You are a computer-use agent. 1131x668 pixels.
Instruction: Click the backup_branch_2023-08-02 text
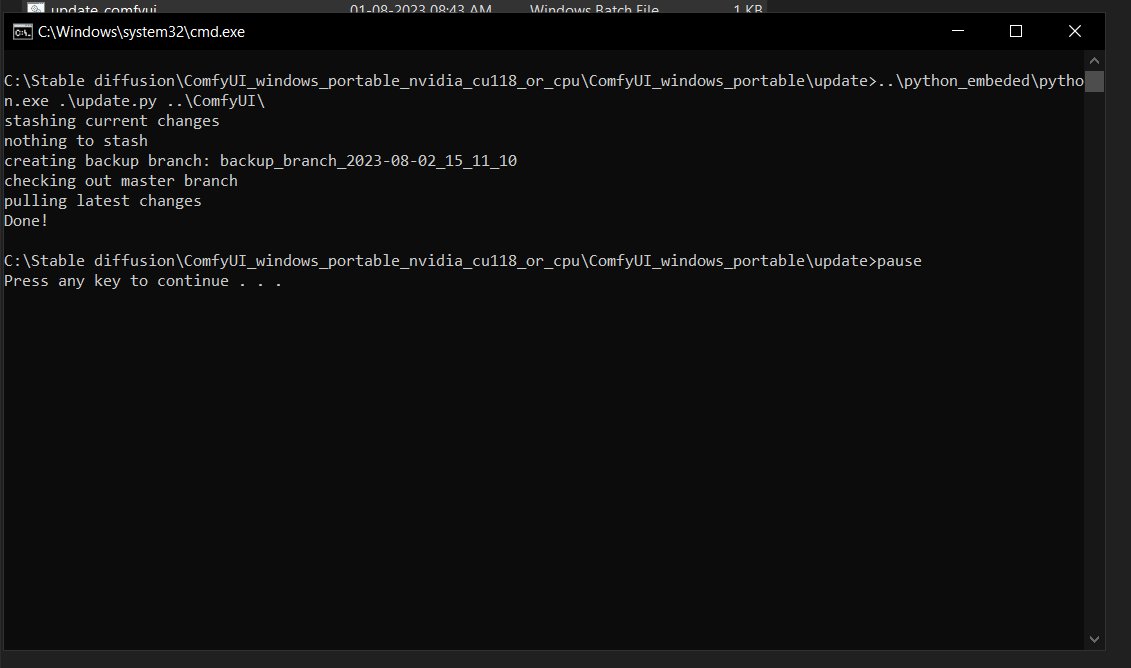pos(366,160)
